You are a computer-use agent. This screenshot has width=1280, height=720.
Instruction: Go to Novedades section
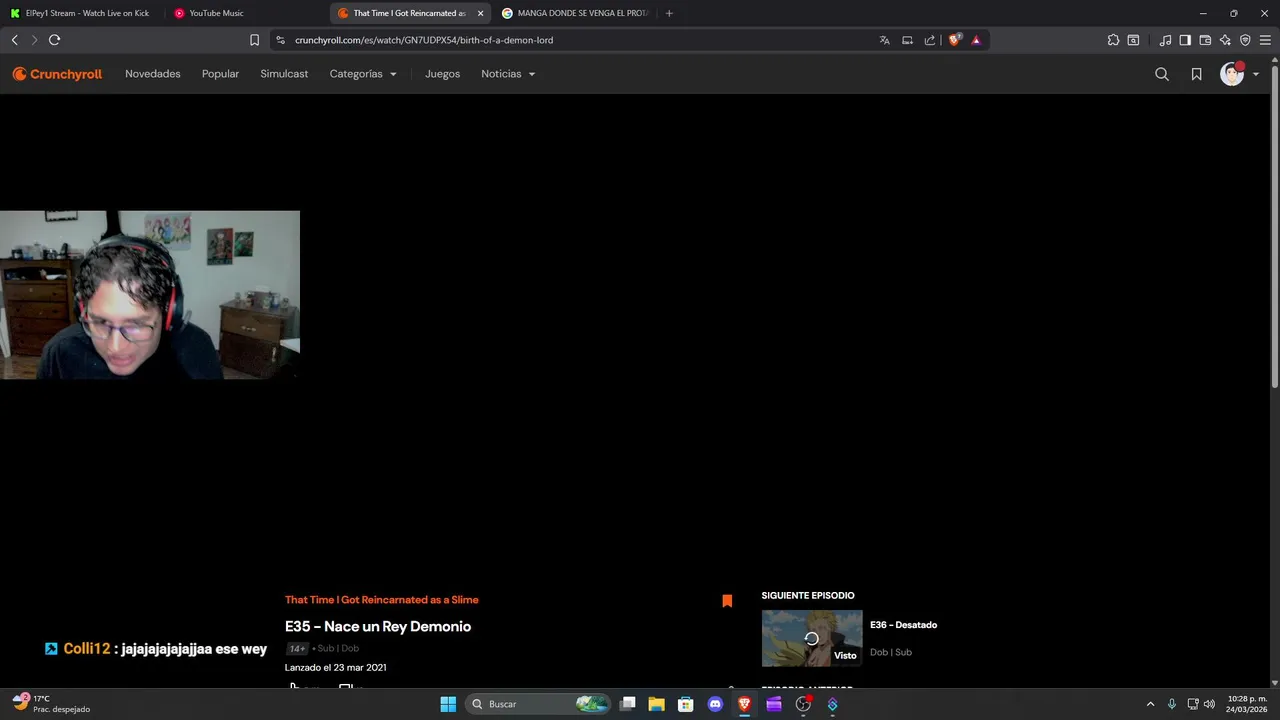(x=153, y=74)
